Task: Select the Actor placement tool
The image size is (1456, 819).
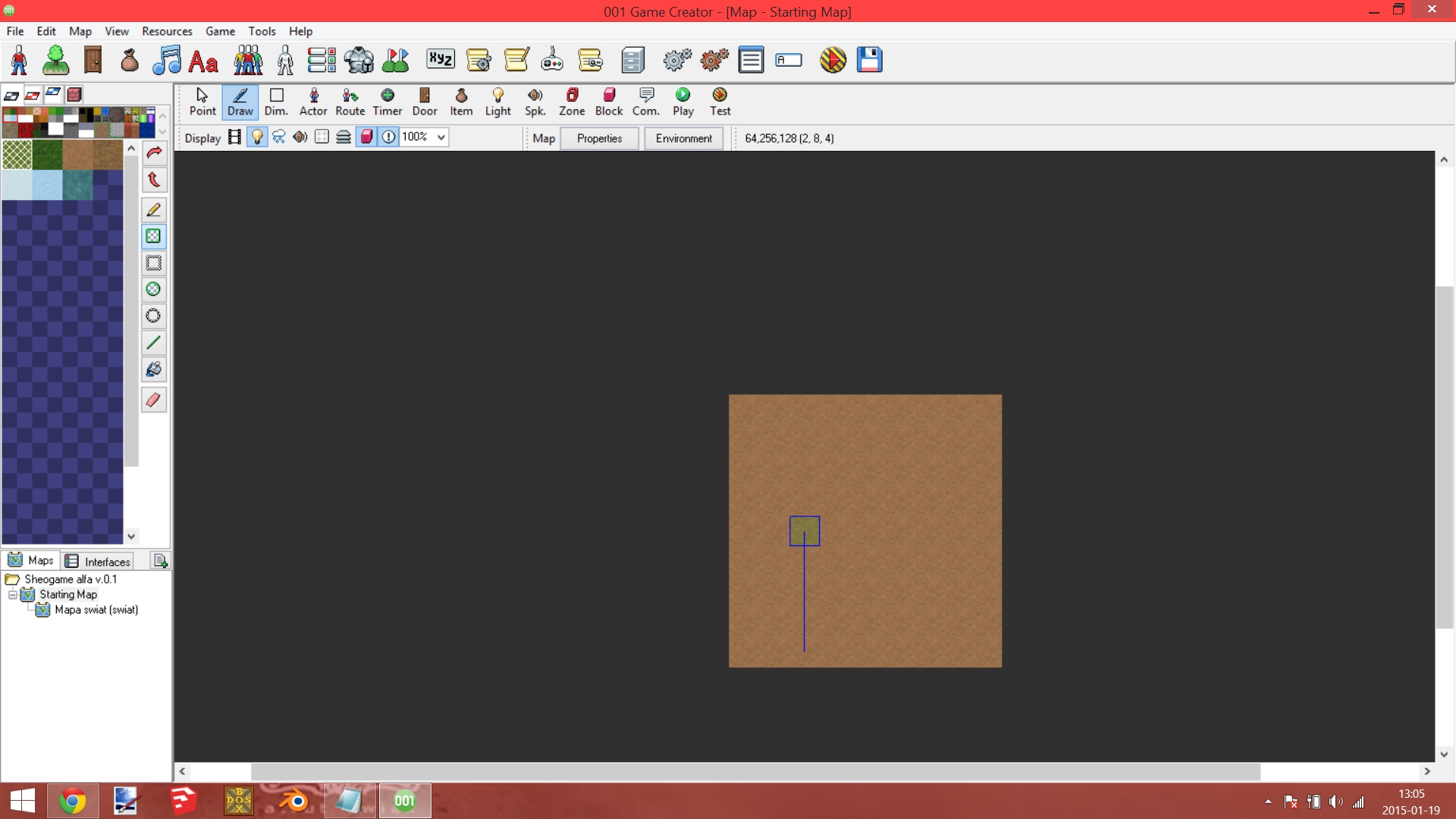Action: coord(312,102)
